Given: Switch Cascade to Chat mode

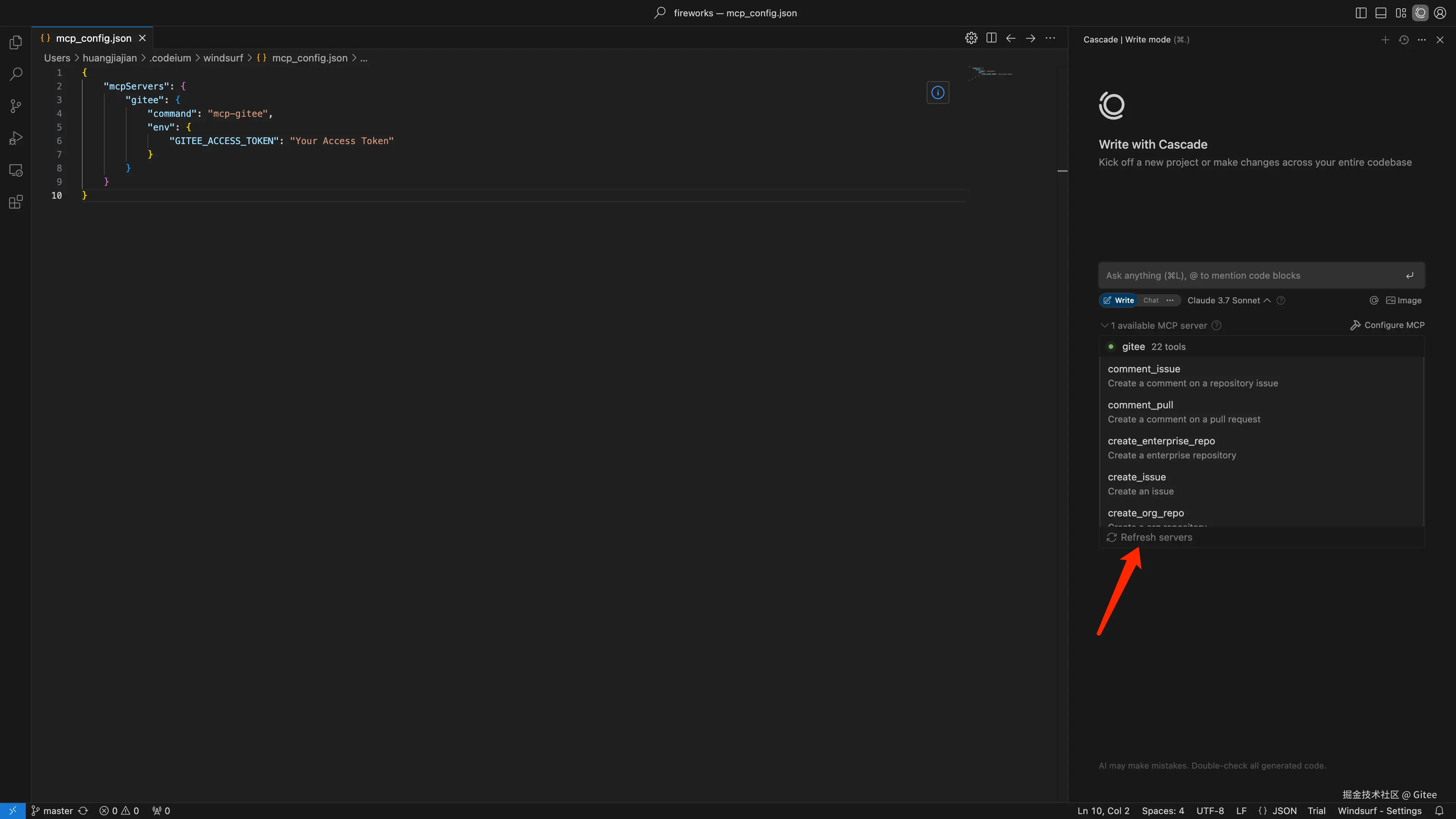Looking at the screenshot, I should 1150,300.
